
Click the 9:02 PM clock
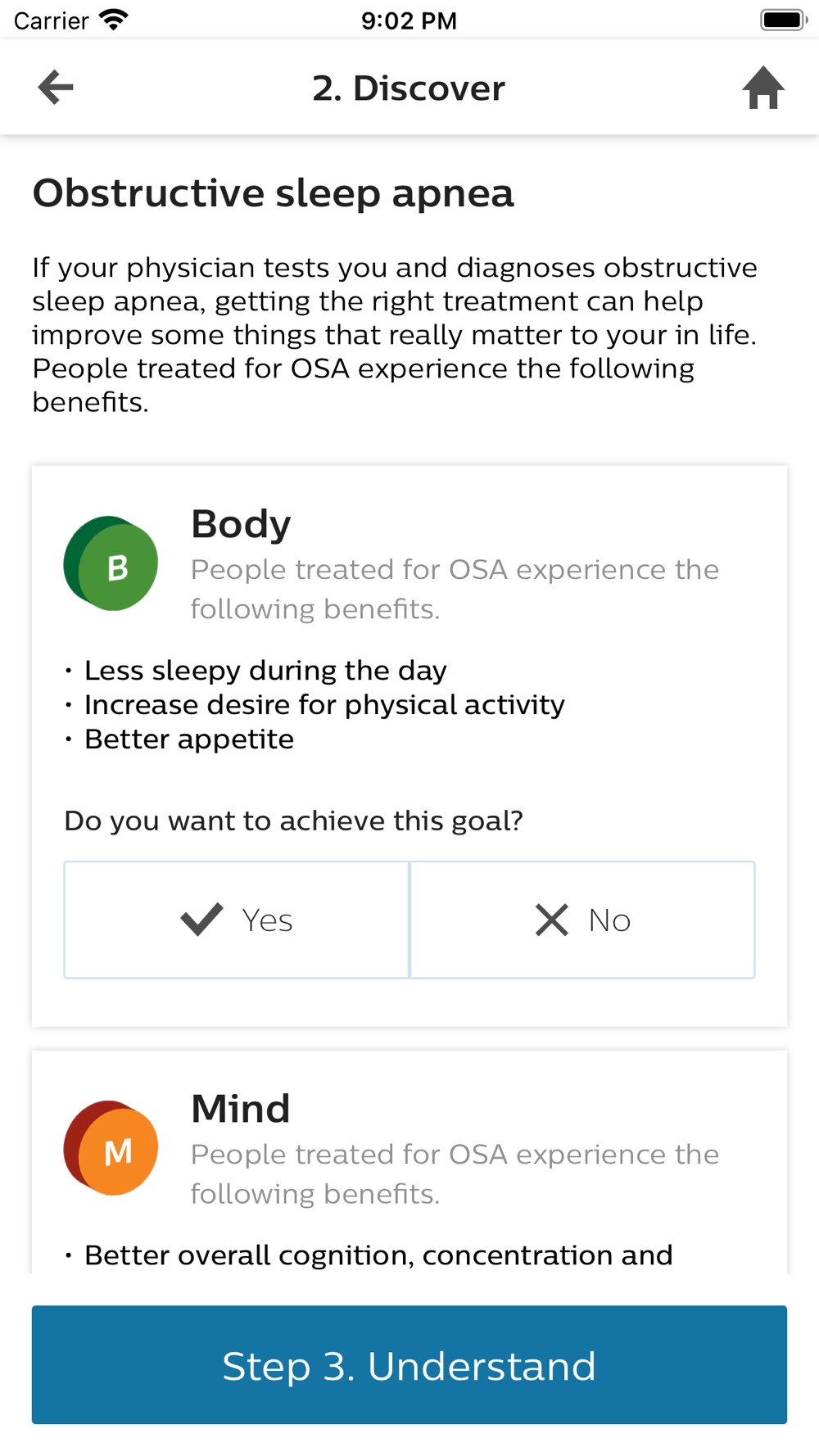[x=409, y=20]
